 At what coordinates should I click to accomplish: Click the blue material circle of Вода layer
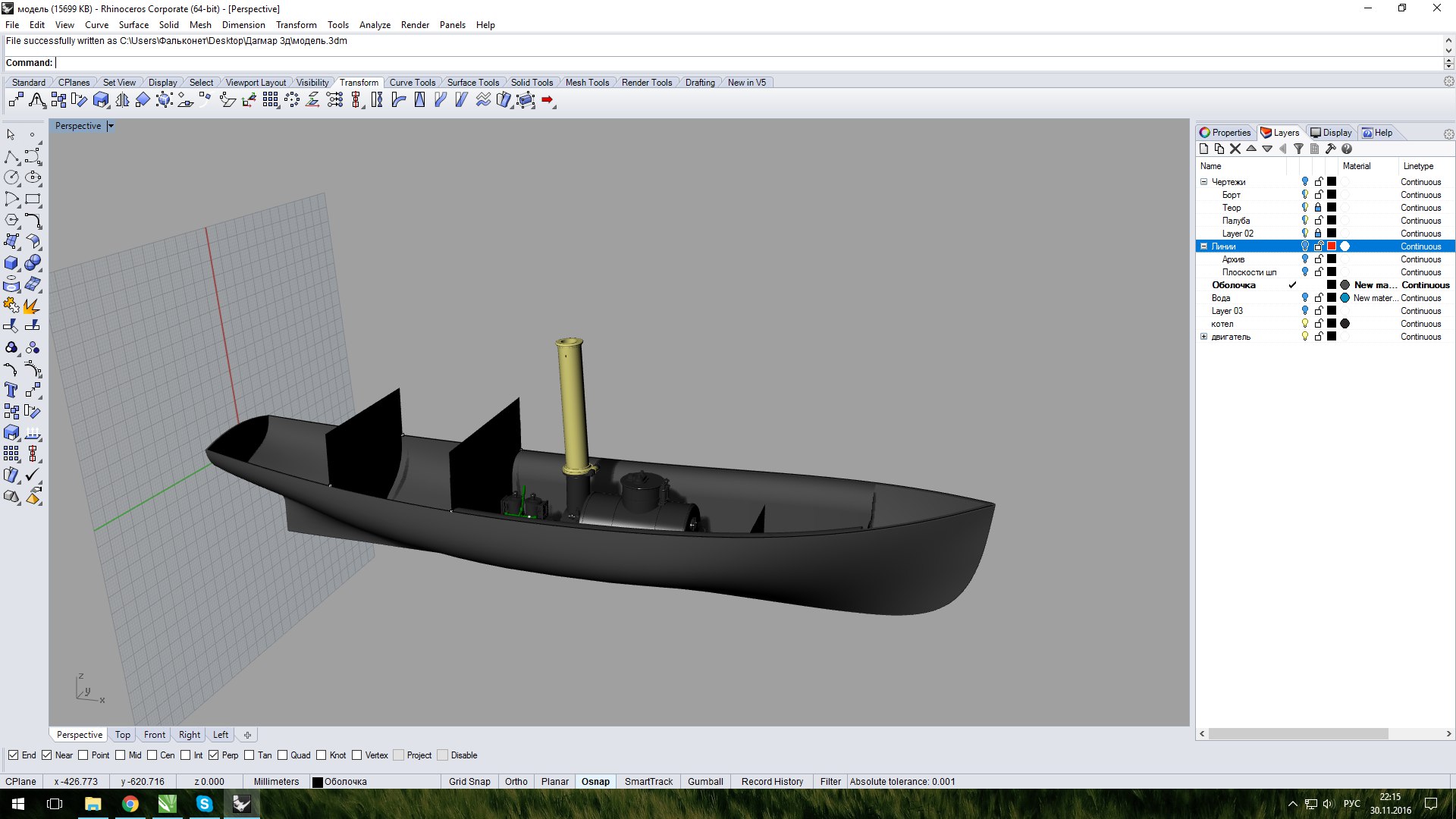pos(1345,298)
